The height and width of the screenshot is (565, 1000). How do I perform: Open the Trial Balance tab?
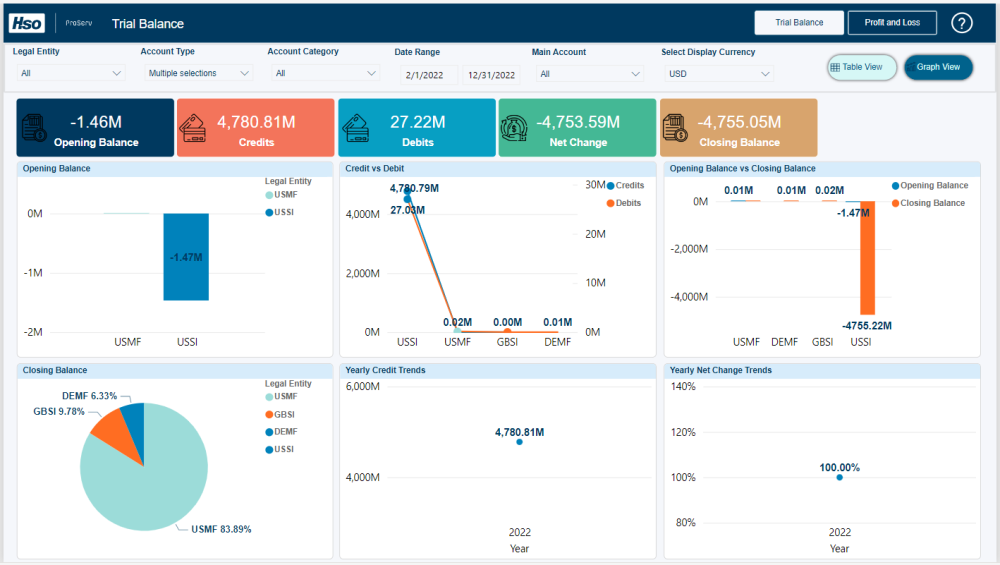799,22
